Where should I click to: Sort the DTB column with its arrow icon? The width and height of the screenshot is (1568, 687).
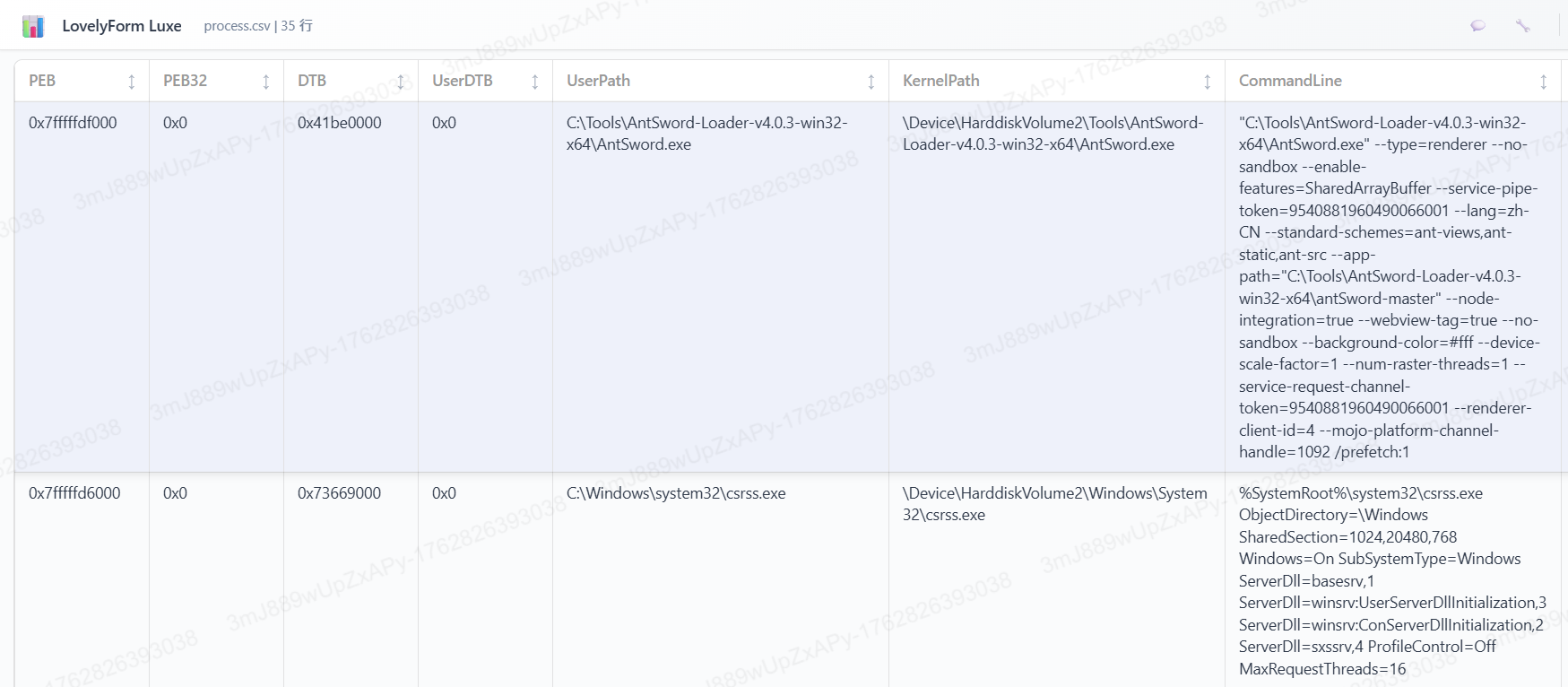coord(400,82)
